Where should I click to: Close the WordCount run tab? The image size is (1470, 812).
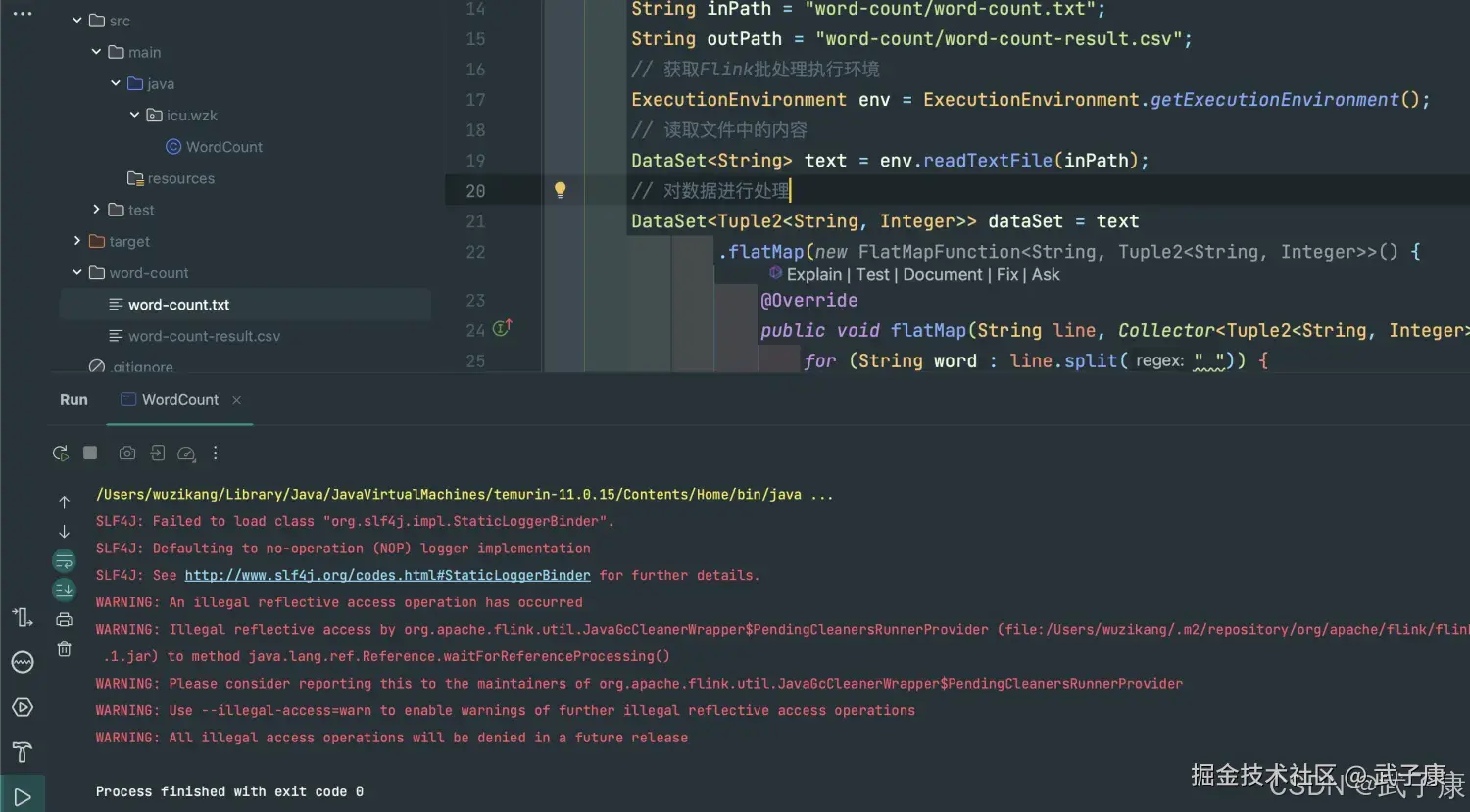coord(236,400)
